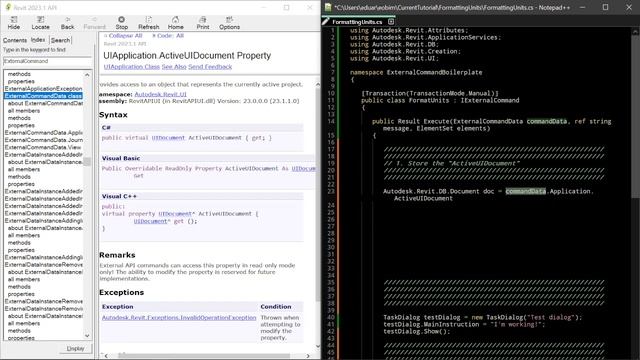Click the namespace ExternalCommandBoilerplate line
Screen dimensions: 640x360
(x=416, y=72)
